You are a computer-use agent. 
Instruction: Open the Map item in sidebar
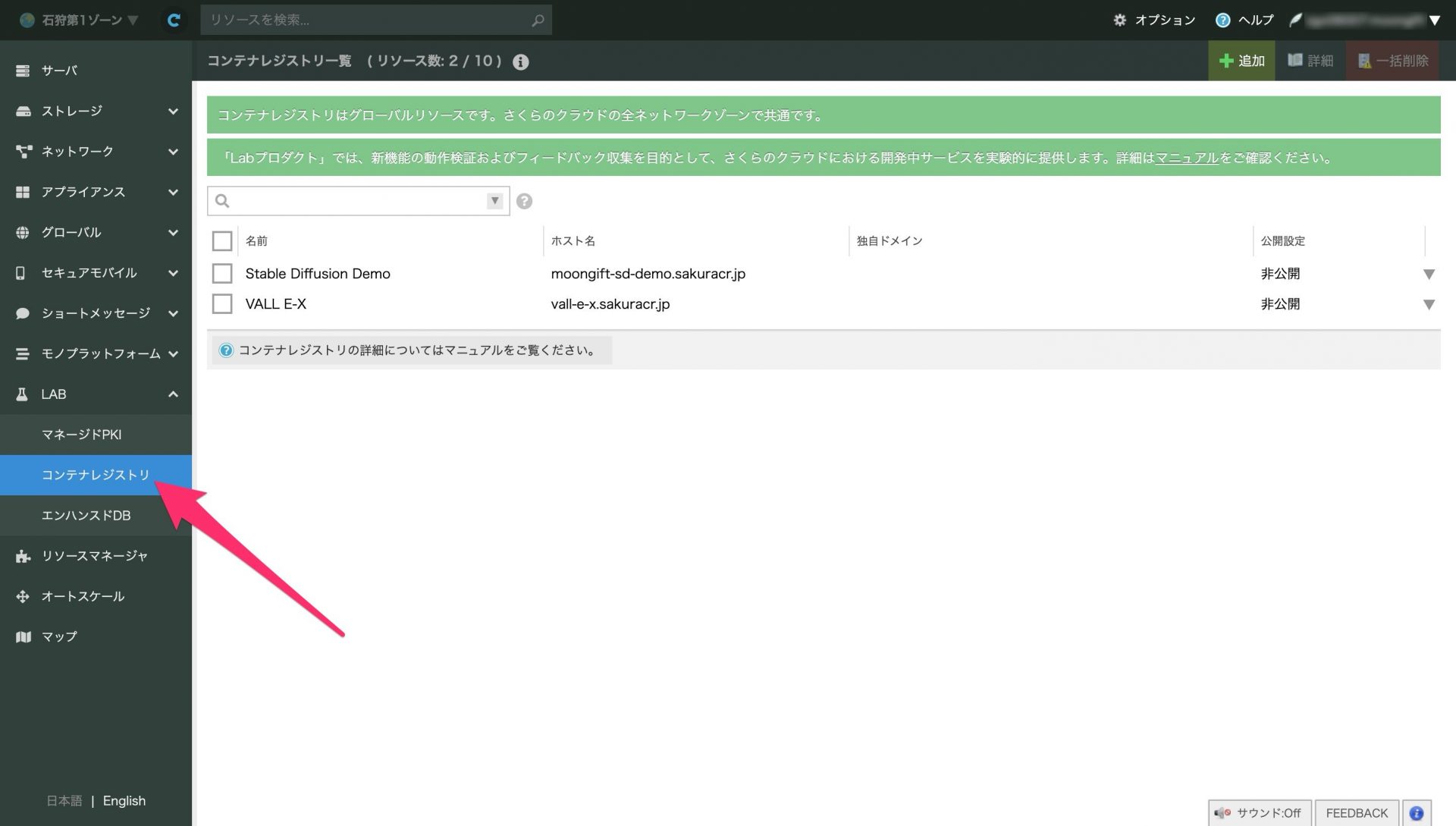click(59, 636)
